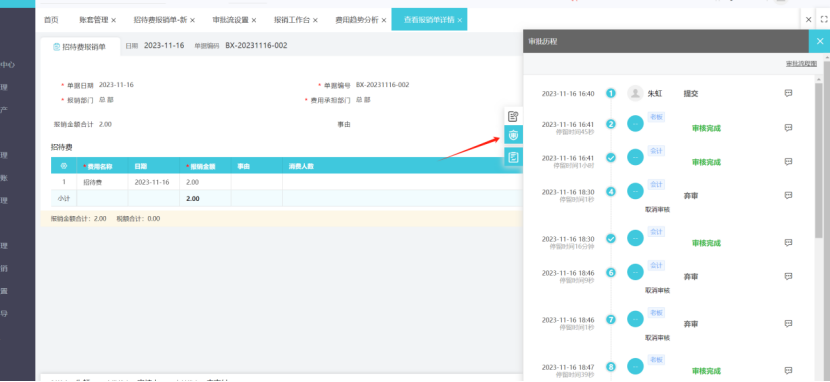Close all tabs using the top-right X
830x382 pixels.
tap(808, 20)
